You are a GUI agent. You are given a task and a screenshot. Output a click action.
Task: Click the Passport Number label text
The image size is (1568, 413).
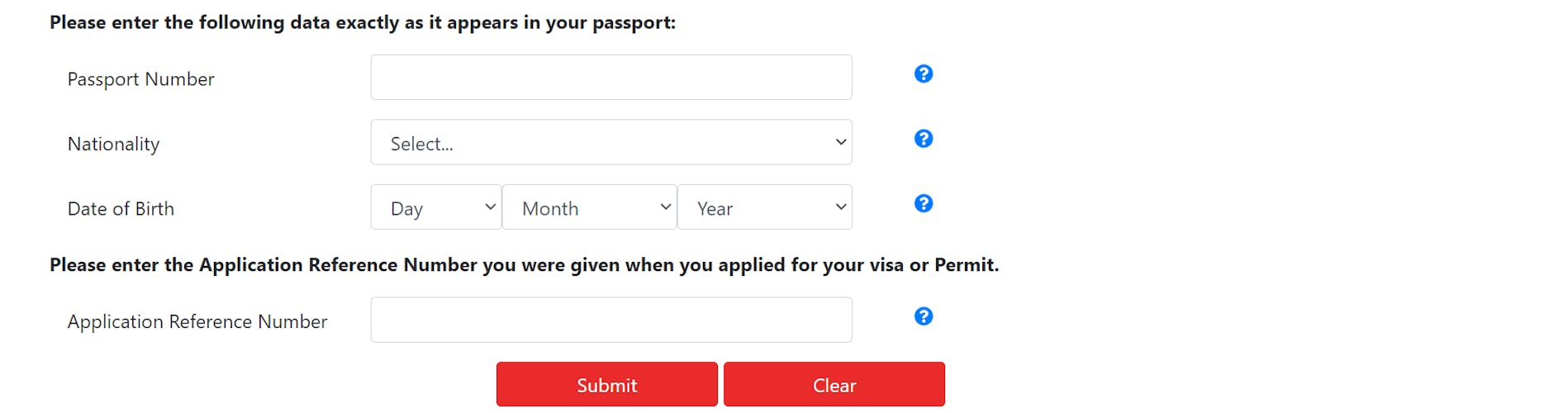140,79
